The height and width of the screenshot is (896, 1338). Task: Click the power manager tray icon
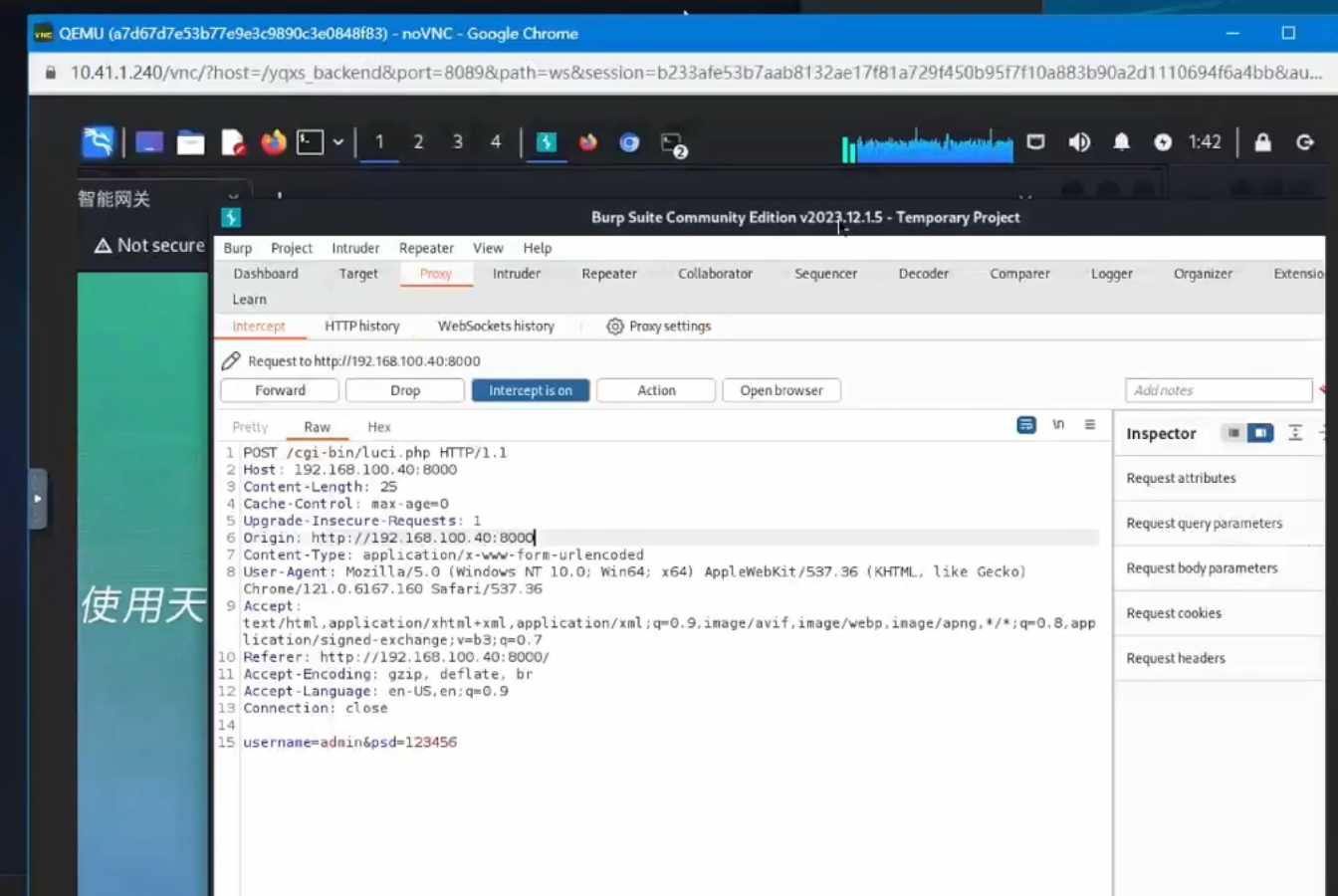pos(1163,142)
